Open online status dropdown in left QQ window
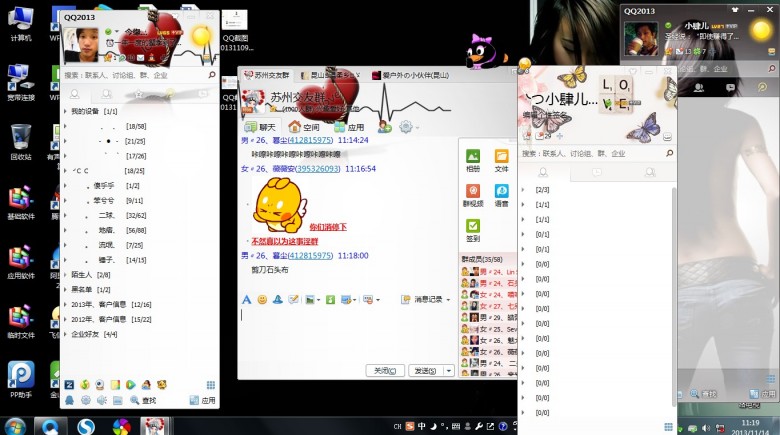 click(117, 31)
